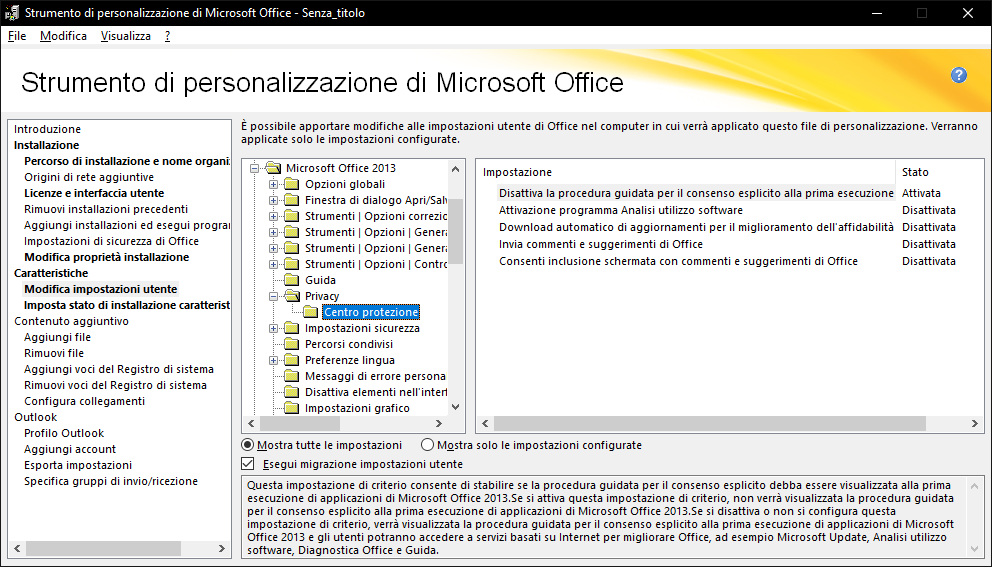Viewport: 992px width, 567px height.
Task: Click the blue help question mark icon
Action: 958,75
